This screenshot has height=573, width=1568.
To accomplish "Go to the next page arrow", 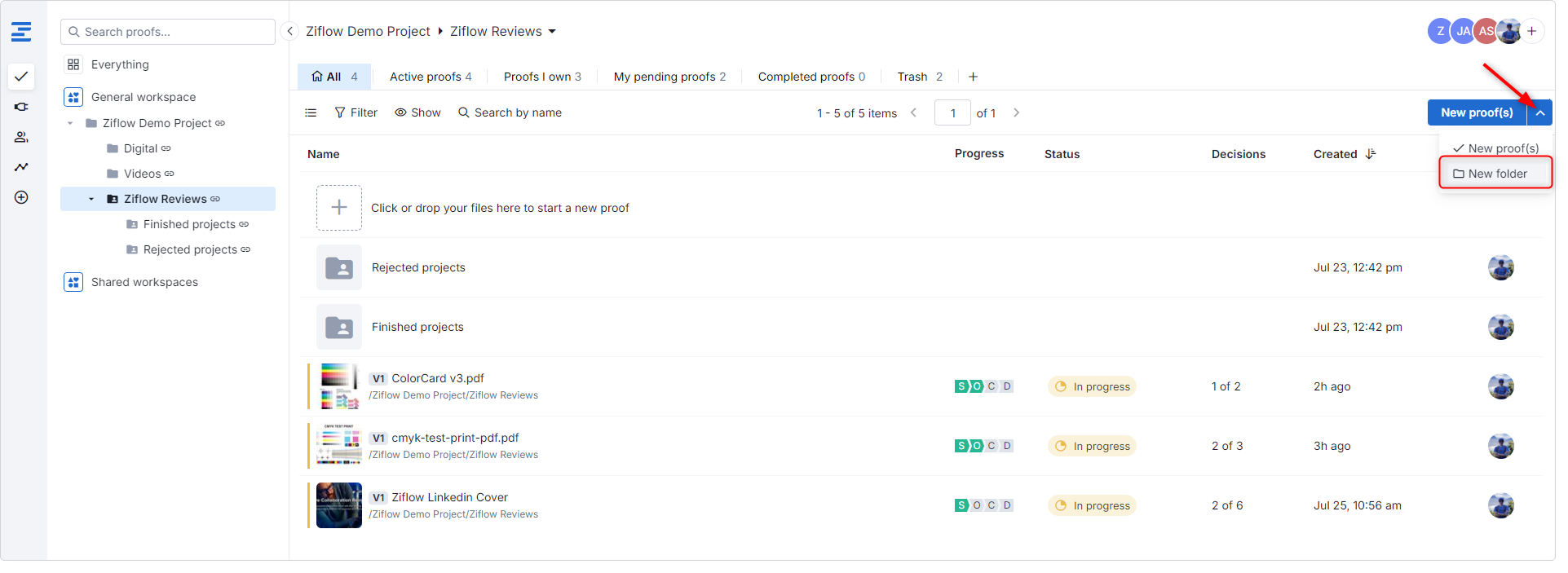I will click(x=1016, y=112).
